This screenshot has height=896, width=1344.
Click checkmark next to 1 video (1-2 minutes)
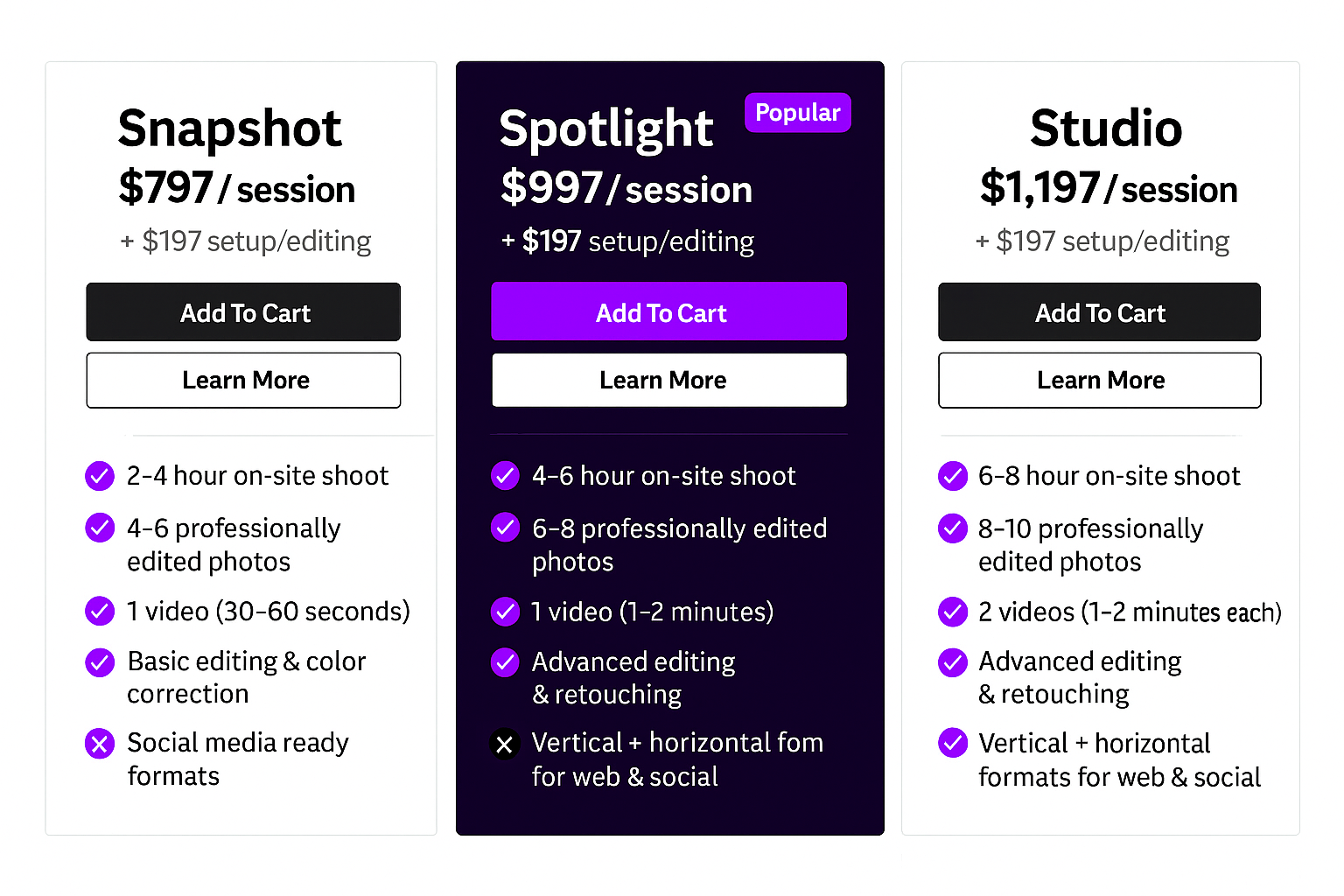pos(505,611)
